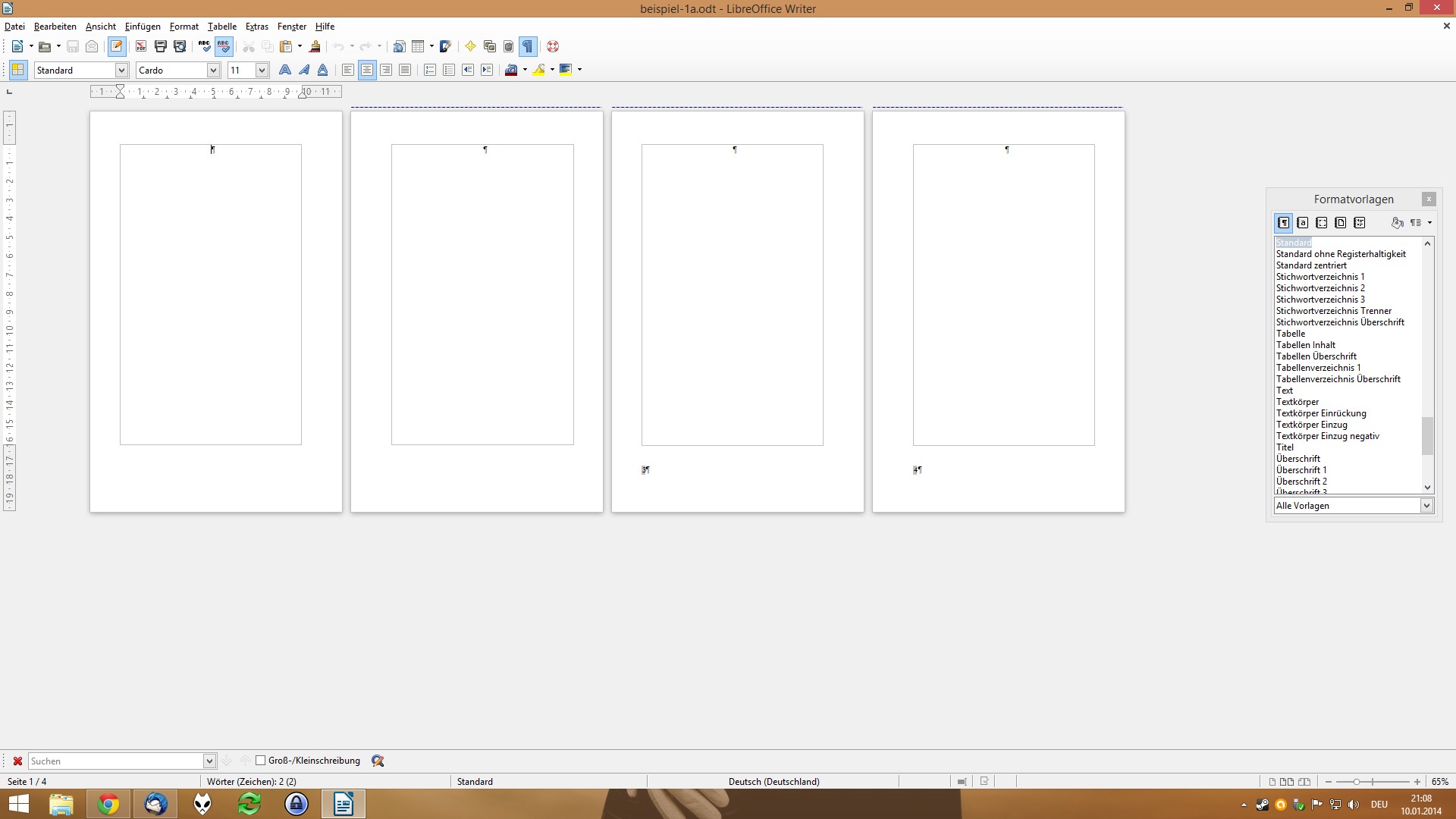Open the Cardo font name dropdown

pyautogui.click(x=213, y=70)
